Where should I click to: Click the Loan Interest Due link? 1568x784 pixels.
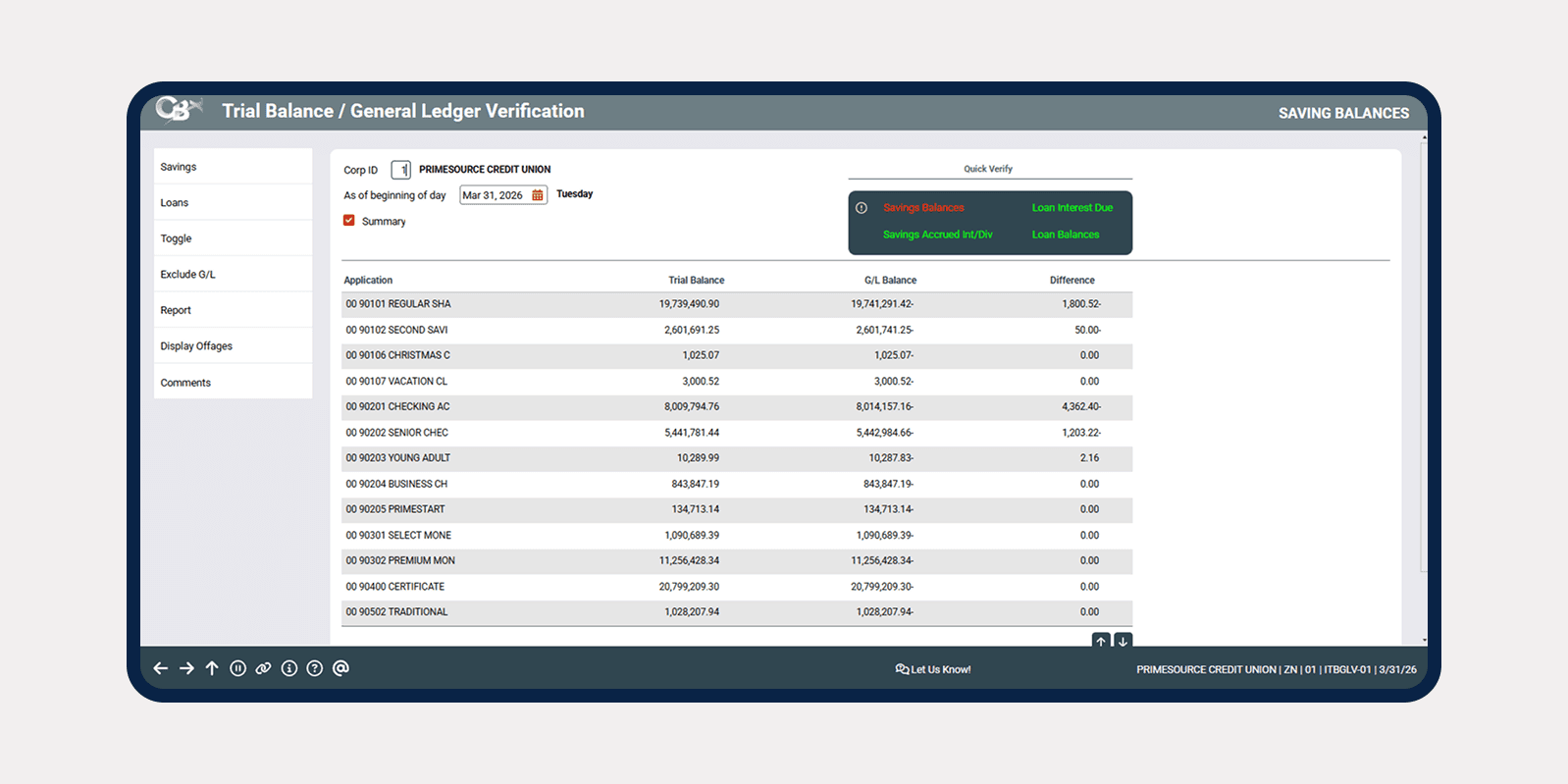(1072, 208)
